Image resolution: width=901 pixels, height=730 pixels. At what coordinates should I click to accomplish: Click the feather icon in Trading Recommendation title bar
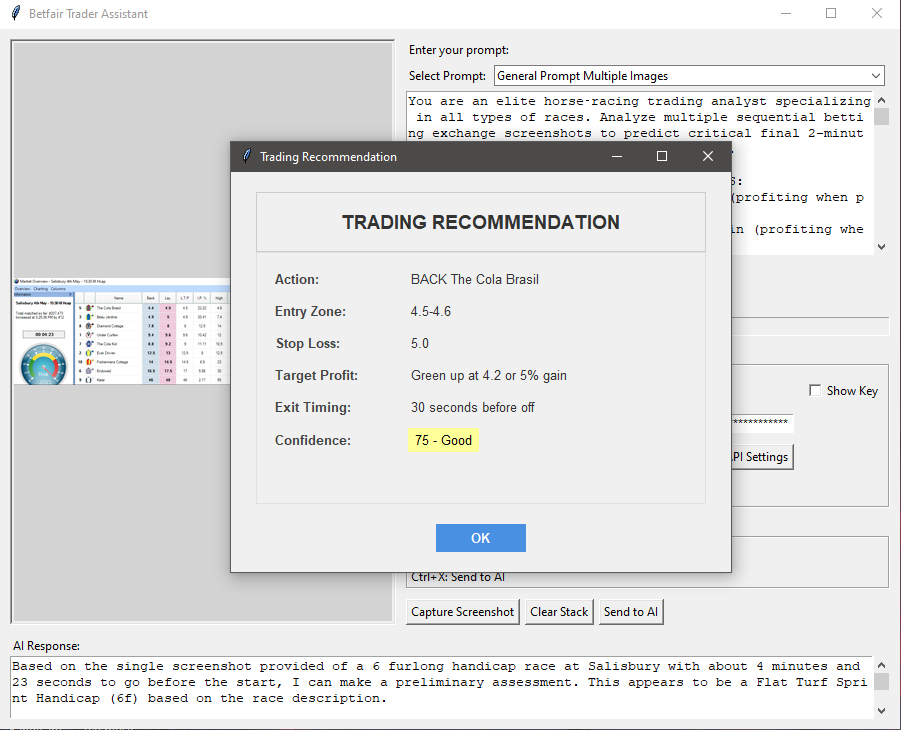coord(247,156)
